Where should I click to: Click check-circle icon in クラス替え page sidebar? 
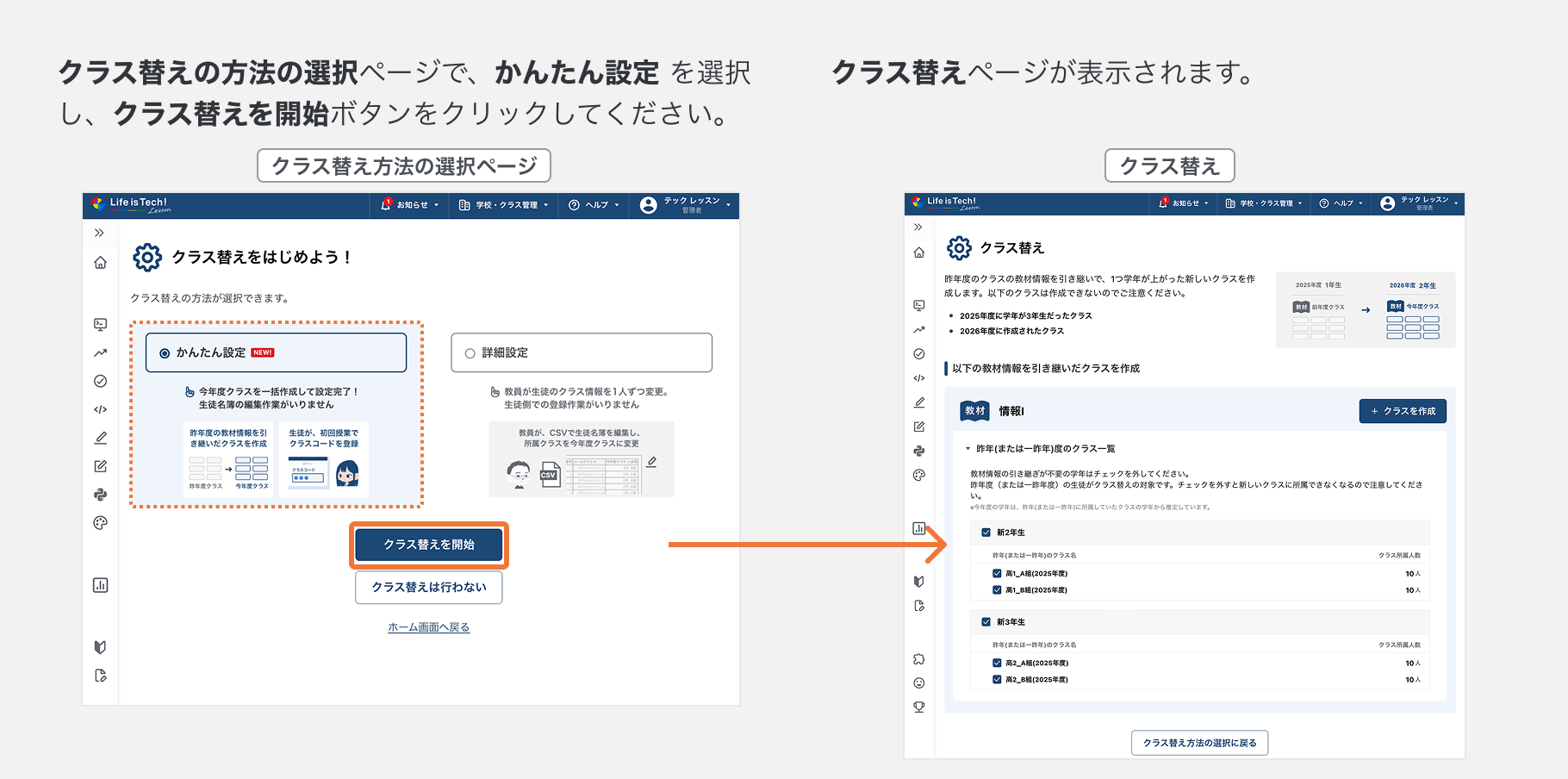pyautogui.click(x=918, y=353)
